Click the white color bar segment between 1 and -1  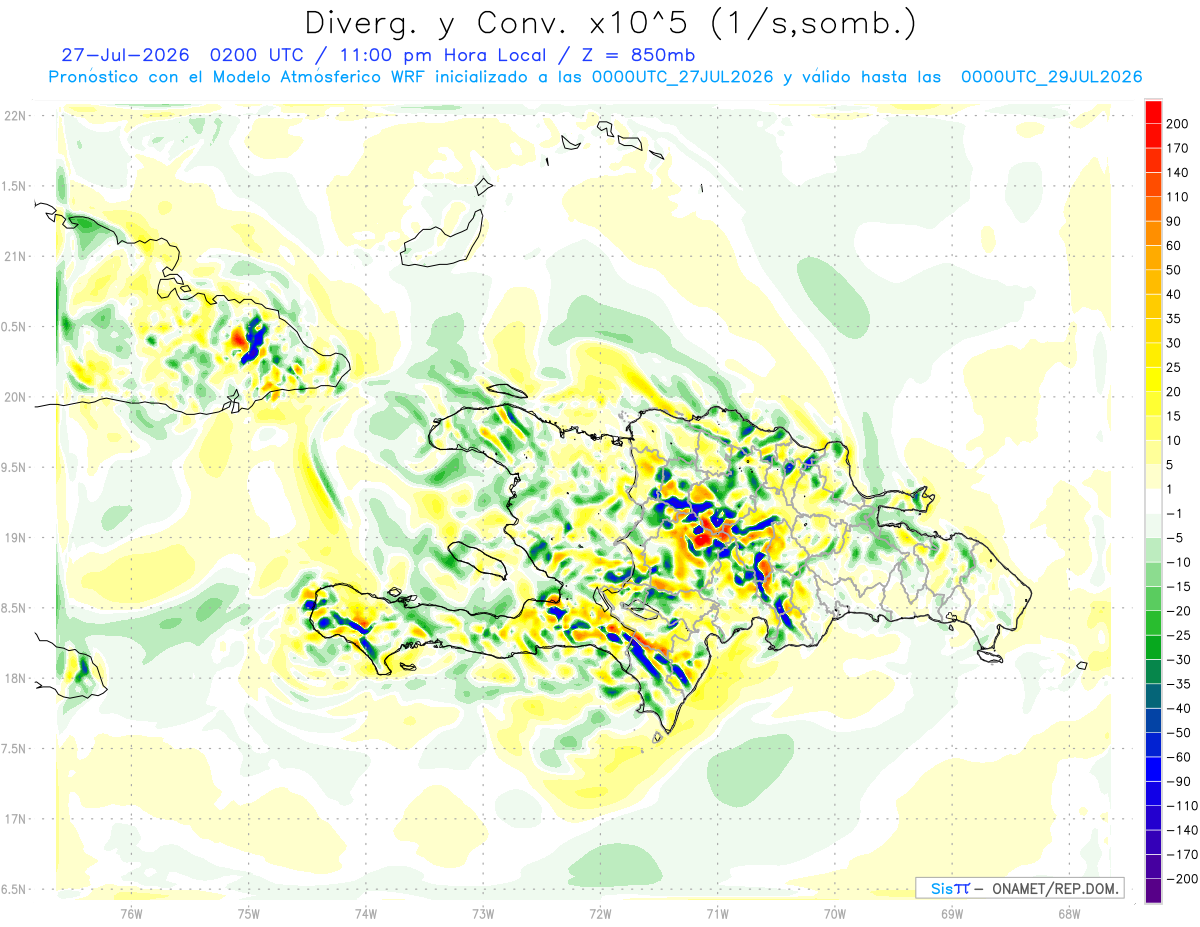1153,501
